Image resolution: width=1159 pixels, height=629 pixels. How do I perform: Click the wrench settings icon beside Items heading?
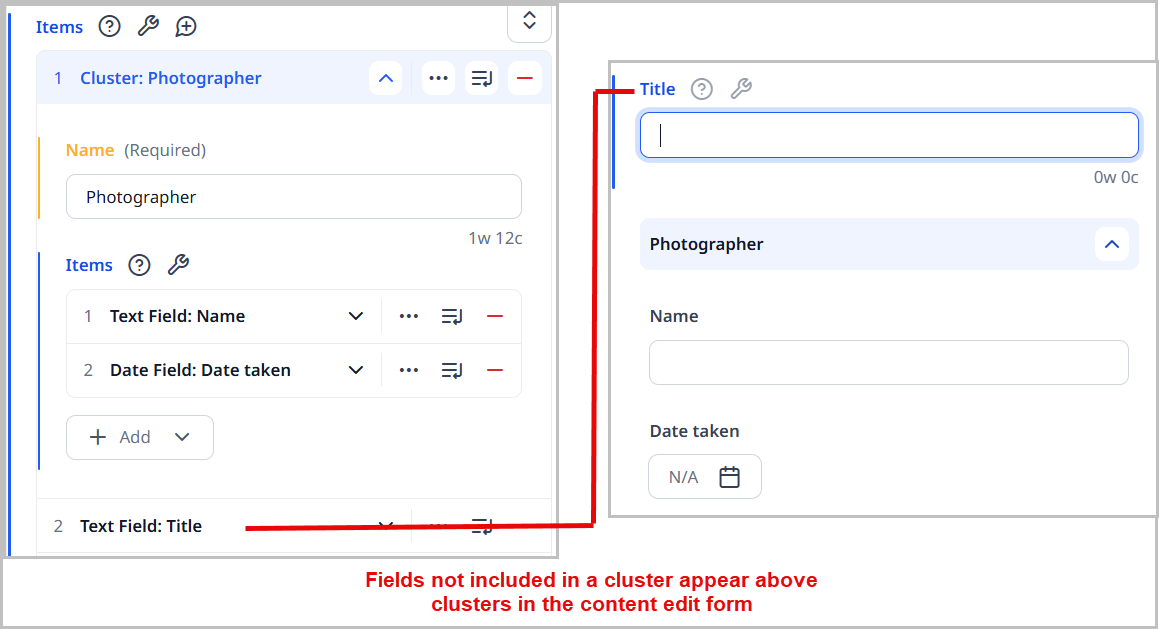coord(148,26)
